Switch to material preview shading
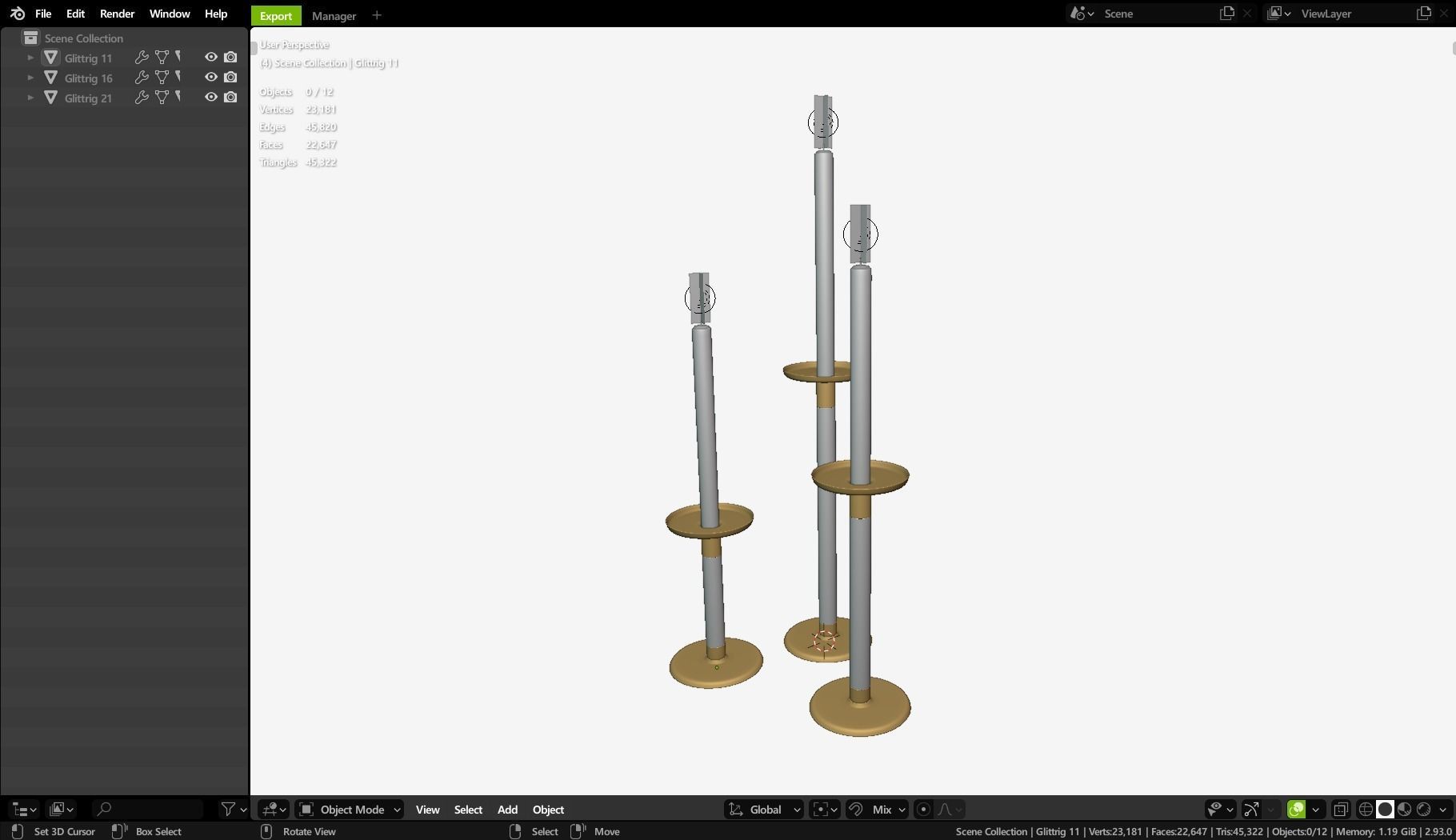This screenshot has height=840, width=1456. 1404,809
